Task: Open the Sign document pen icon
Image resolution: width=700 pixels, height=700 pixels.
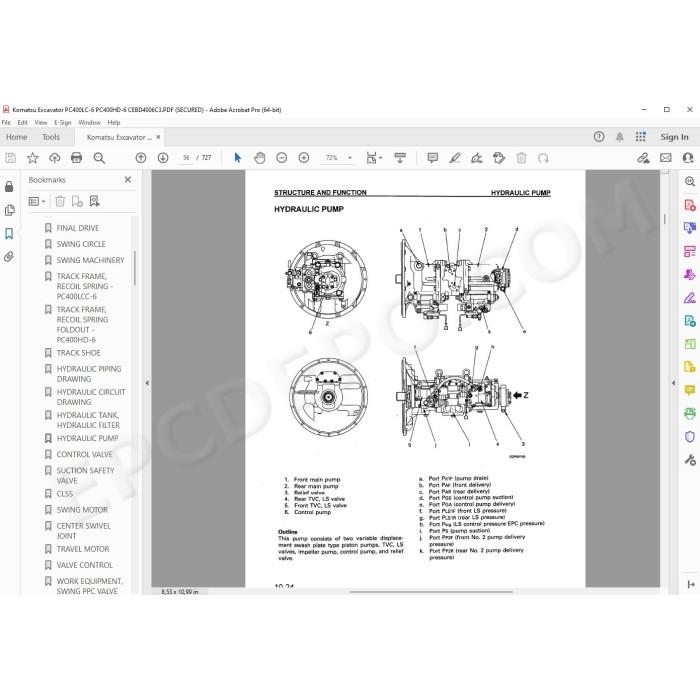Action: tap(477, 158)
